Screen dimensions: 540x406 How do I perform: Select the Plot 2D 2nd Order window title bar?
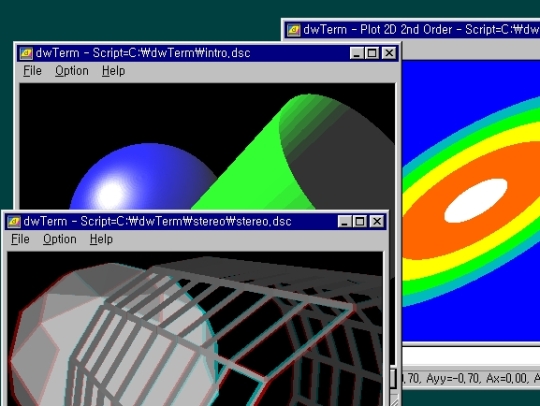click(x=412, y=30)
